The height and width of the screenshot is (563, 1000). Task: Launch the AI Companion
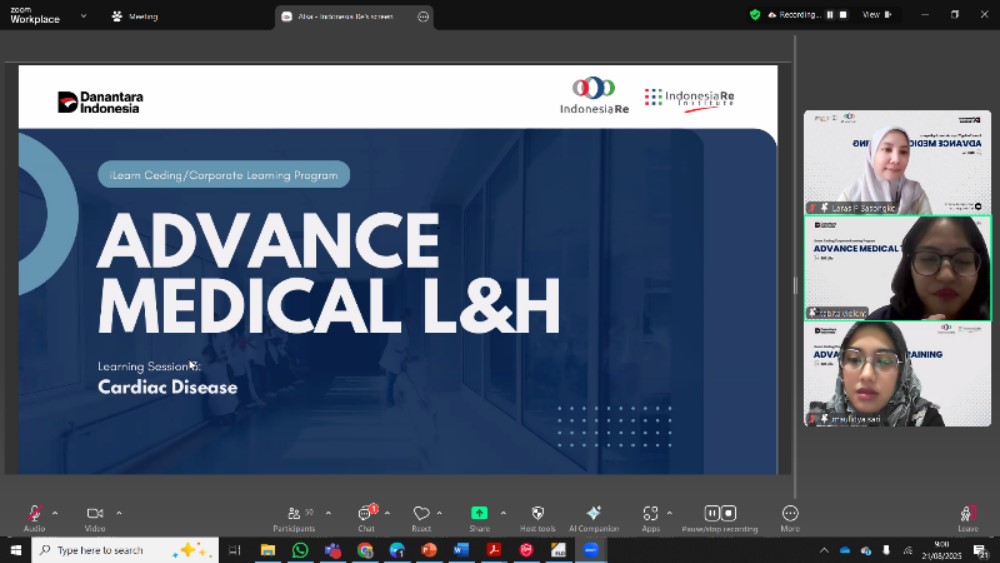click(x=594, y=514)
